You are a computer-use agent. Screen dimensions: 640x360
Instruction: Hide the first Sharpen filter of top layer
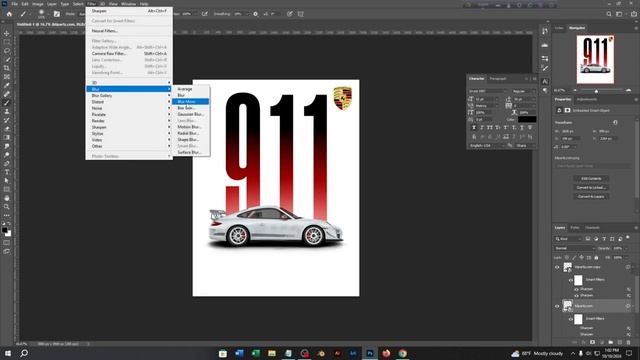[x=576, y=289]
